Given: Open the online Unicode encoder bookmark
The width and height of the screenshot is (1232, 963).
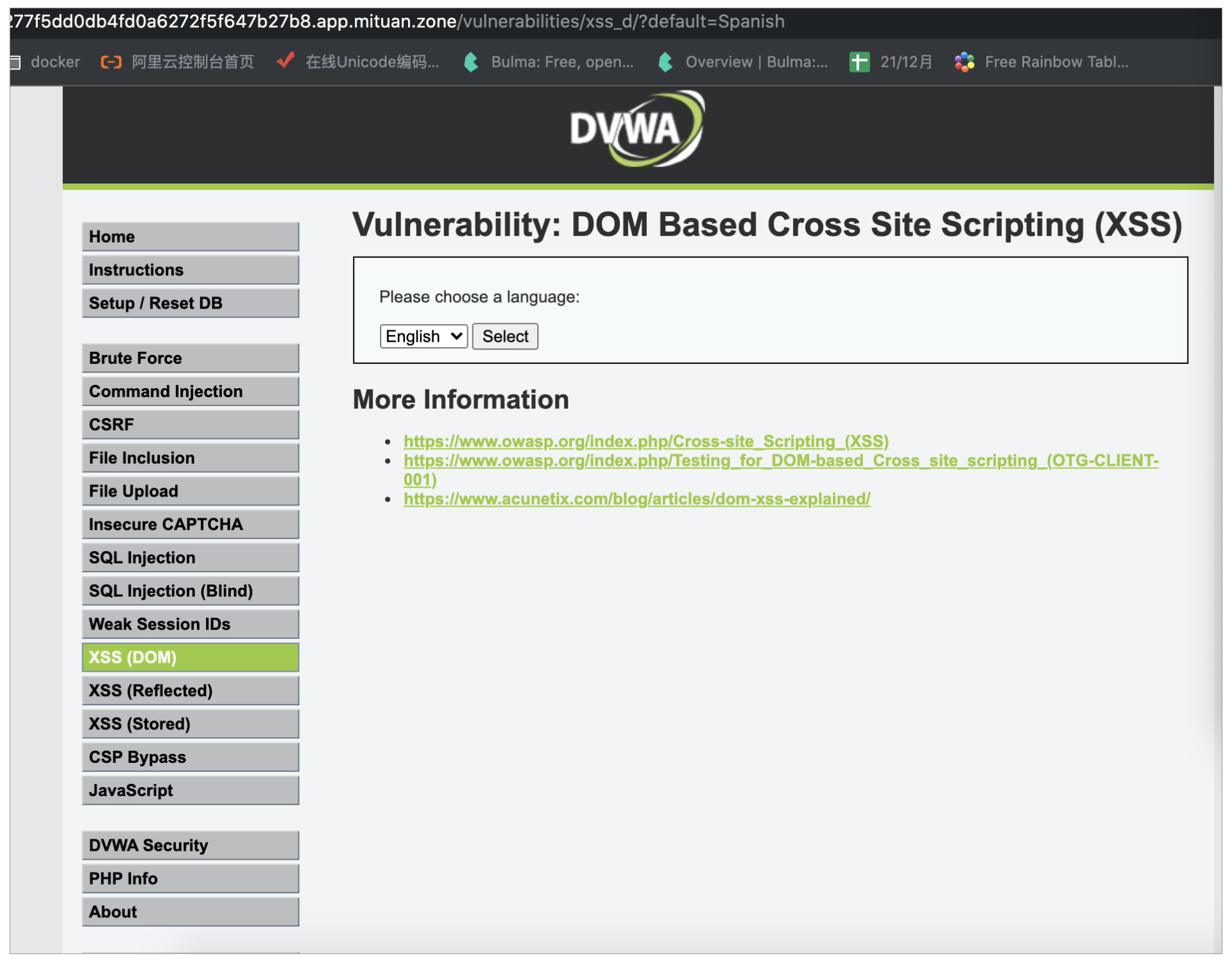Looking at the screenshot, I should [371, 62].
